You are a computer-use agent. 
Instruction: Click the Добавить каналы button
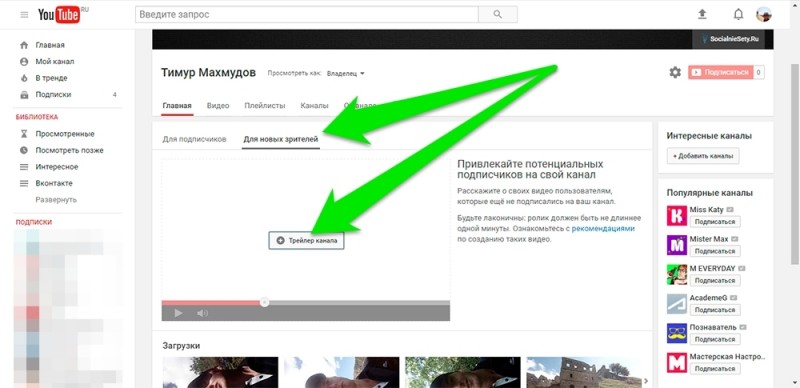point(703,156)
